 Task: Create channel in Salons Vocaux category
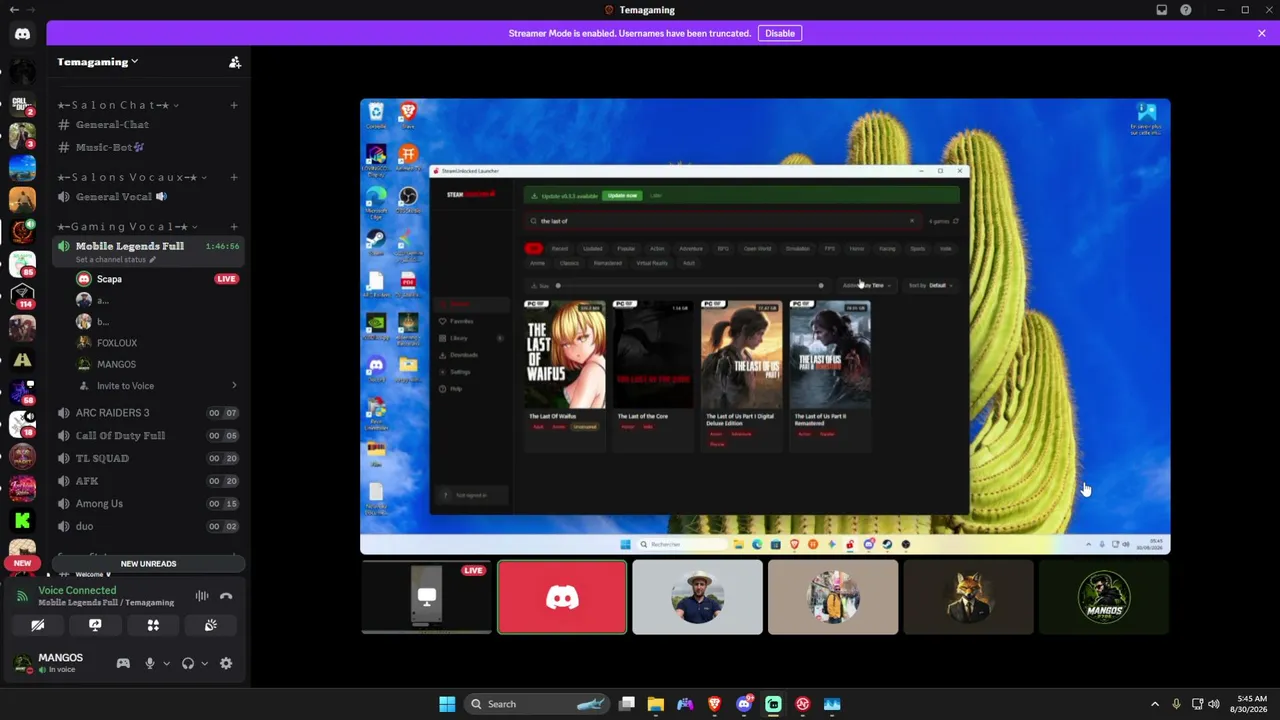click(x=234, y=177)
